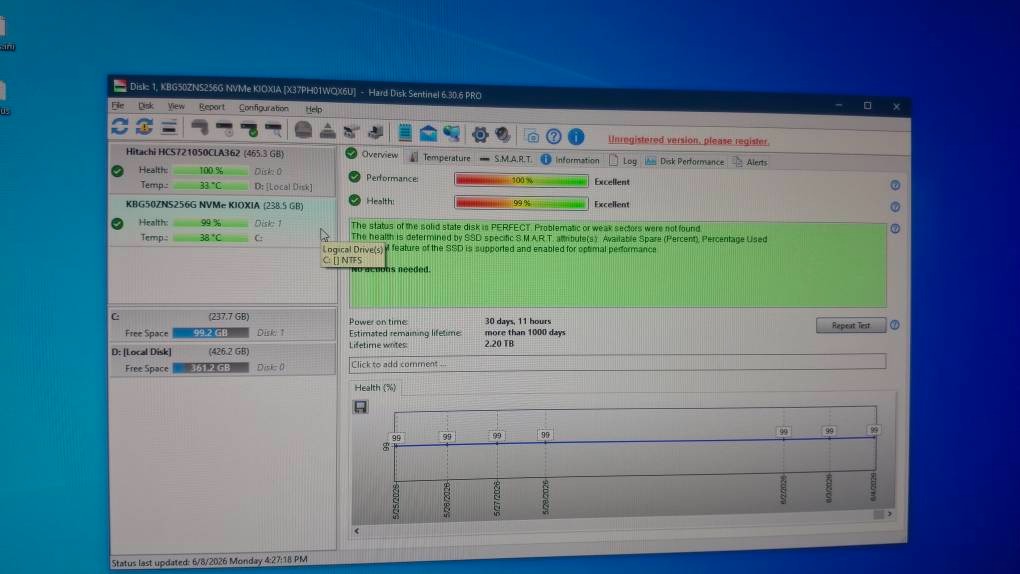Click the globe network toolbar icon
This screenshot has height=574, width=1020.
pos(452,134)
